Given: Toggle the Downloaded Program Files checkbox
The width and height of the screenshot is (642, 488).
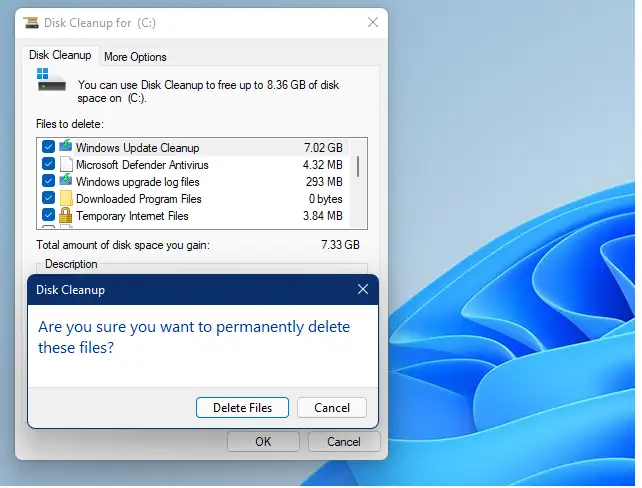Looking at the screenshot, I should click(x=48, y=198).
